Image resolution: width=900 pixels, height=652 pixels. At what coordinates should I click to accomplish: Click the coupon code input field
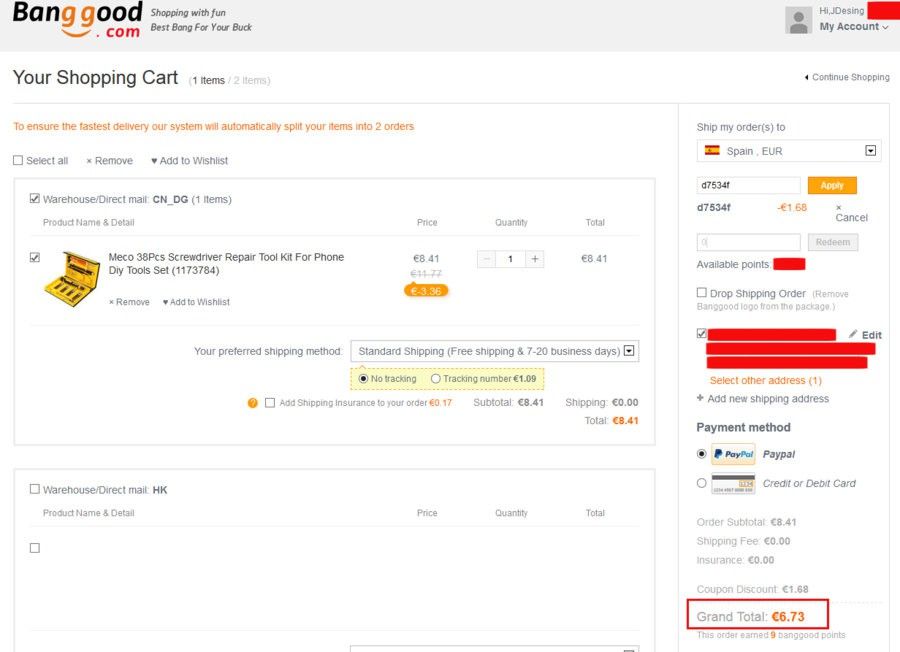coord(748,185)
